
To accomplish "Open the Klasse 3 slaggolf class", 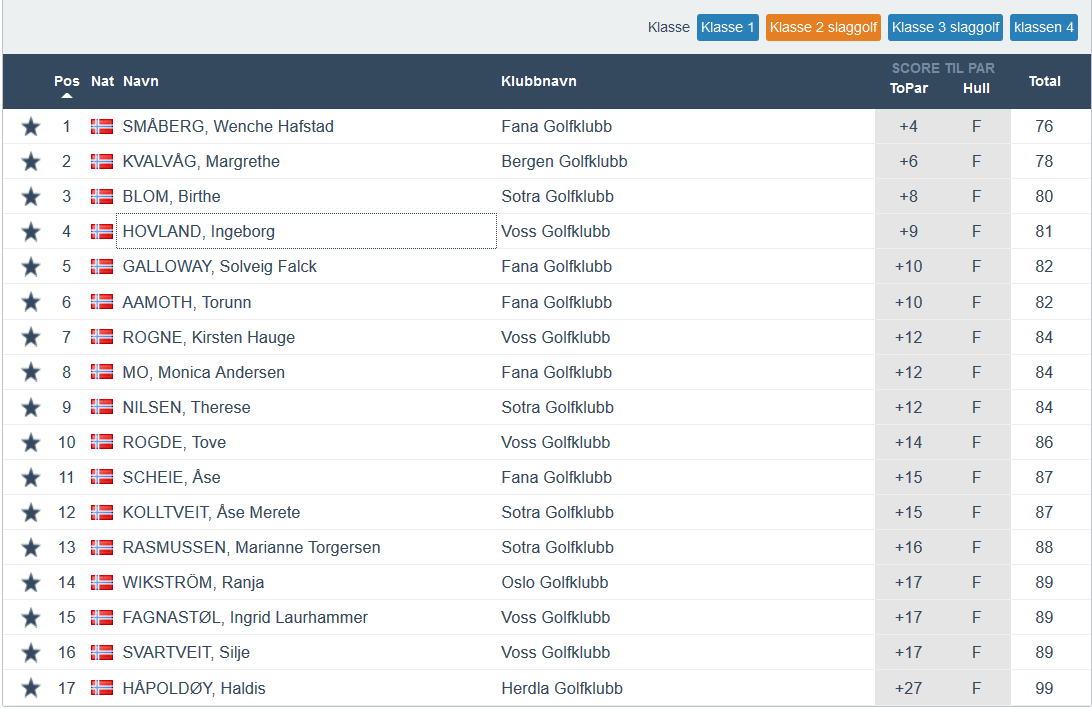I will [945, 27].
